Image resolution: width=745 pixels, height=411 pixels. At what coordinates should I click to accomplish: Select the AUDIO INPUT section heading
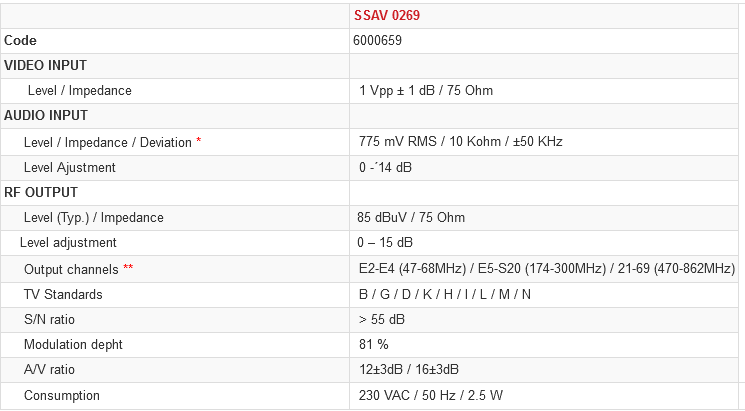pos(46,116)
